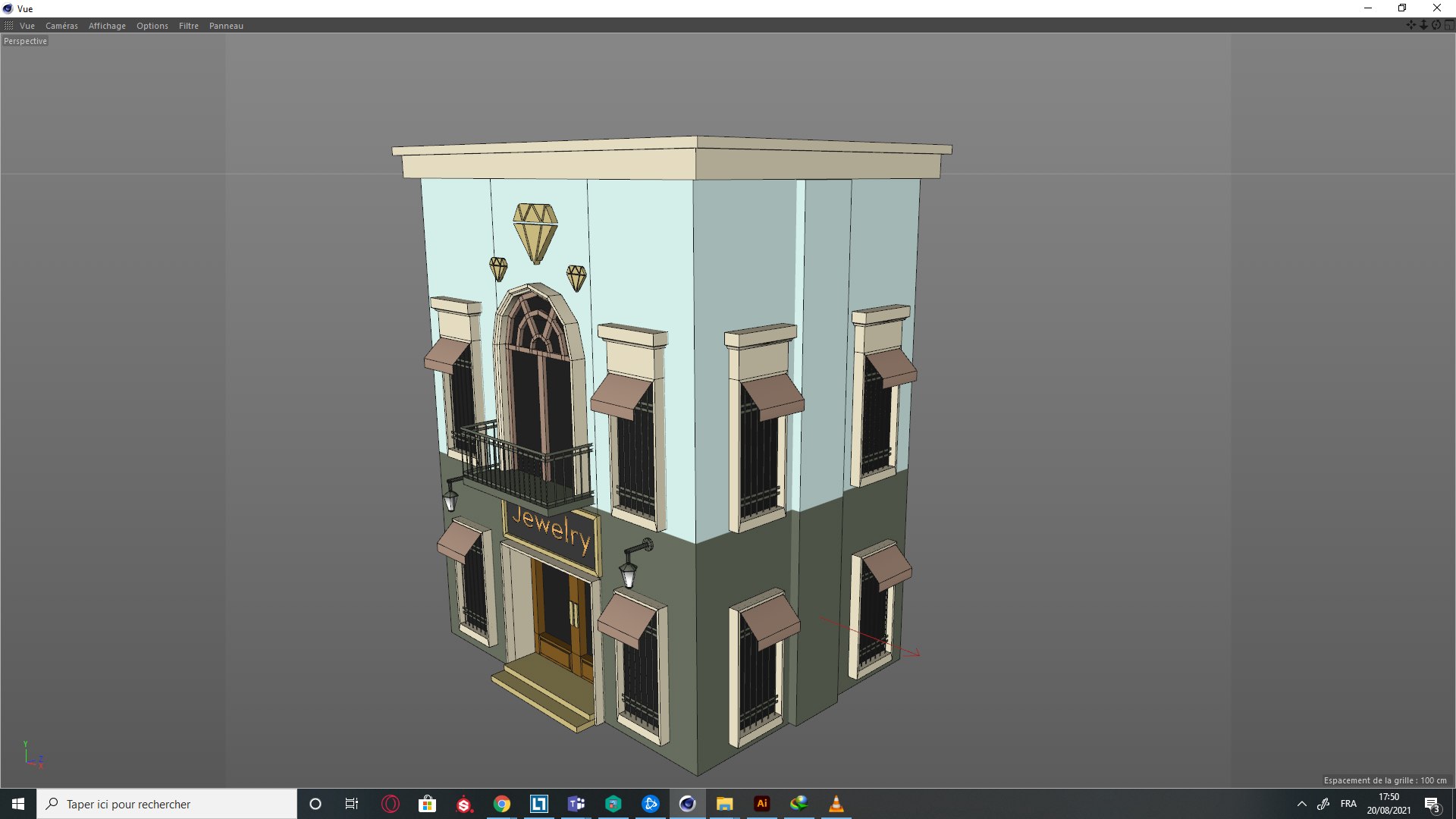Switch to Cinema 4D in the taskbar
Viewport: 1456px width, 819px height.
pos(687,804)
